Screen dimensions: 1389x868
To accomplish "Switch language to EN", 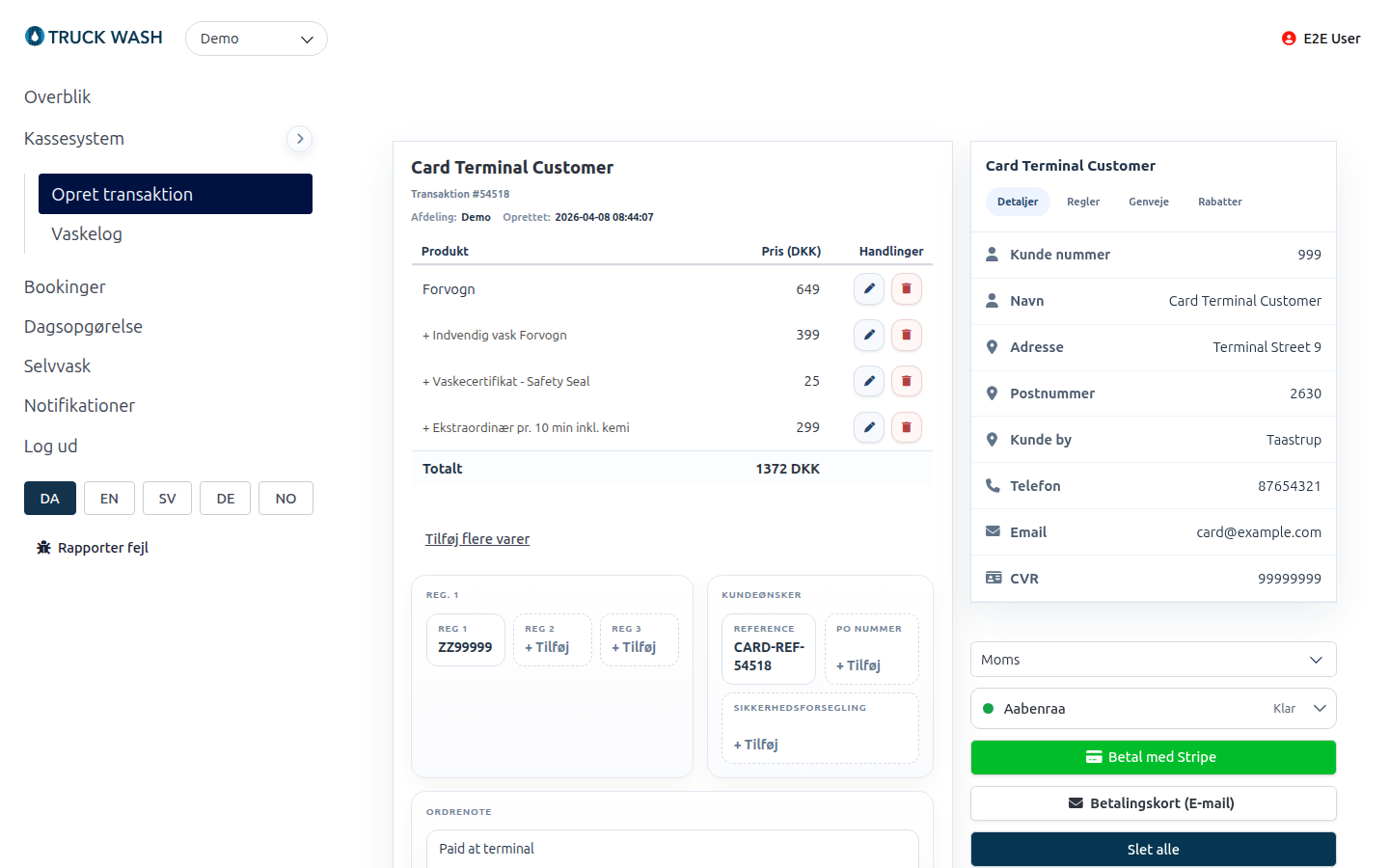I will coord(109,499).
